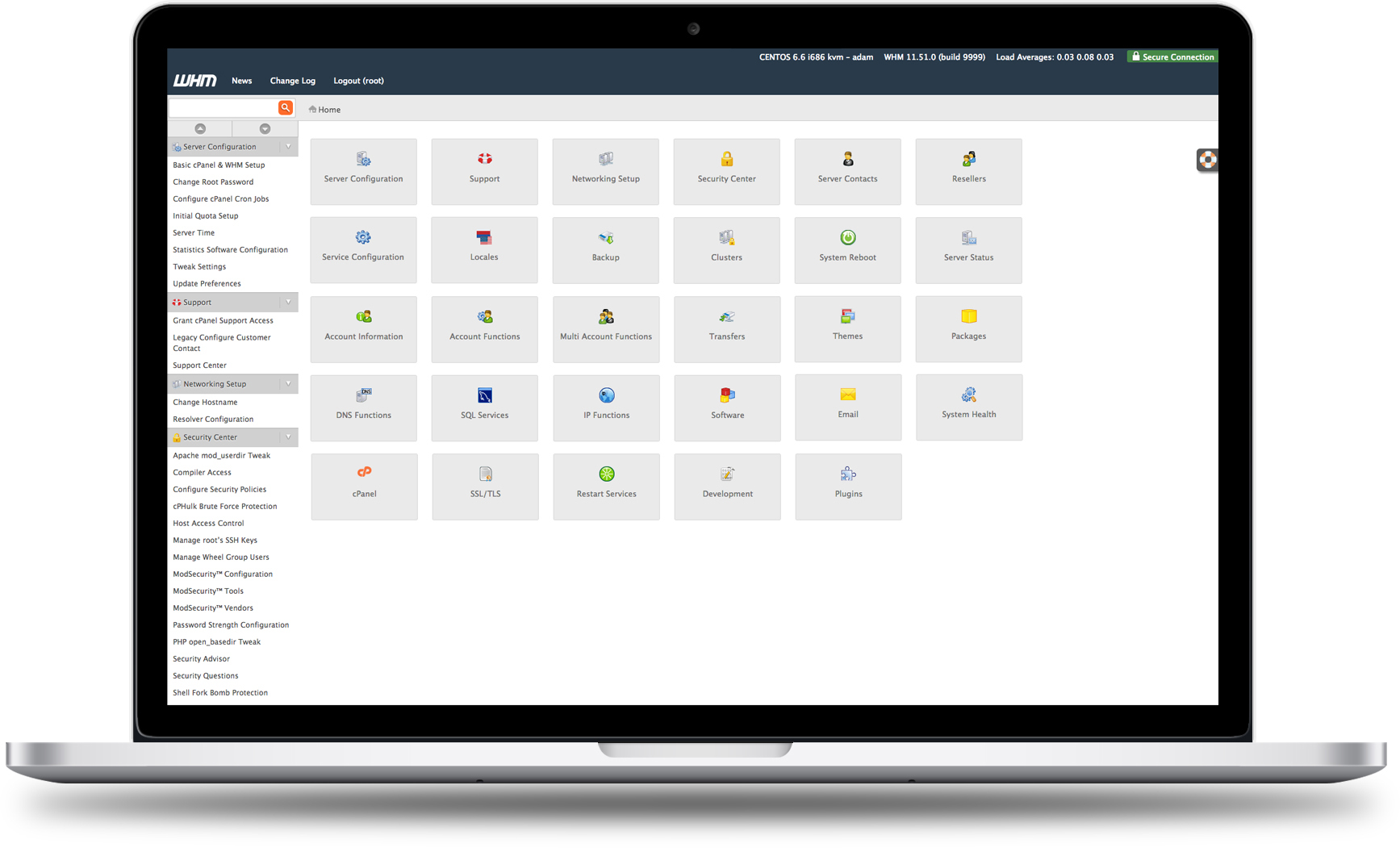Open Change Root Password link
This screenshot has width=1400, height=848.
pos(213,182)
